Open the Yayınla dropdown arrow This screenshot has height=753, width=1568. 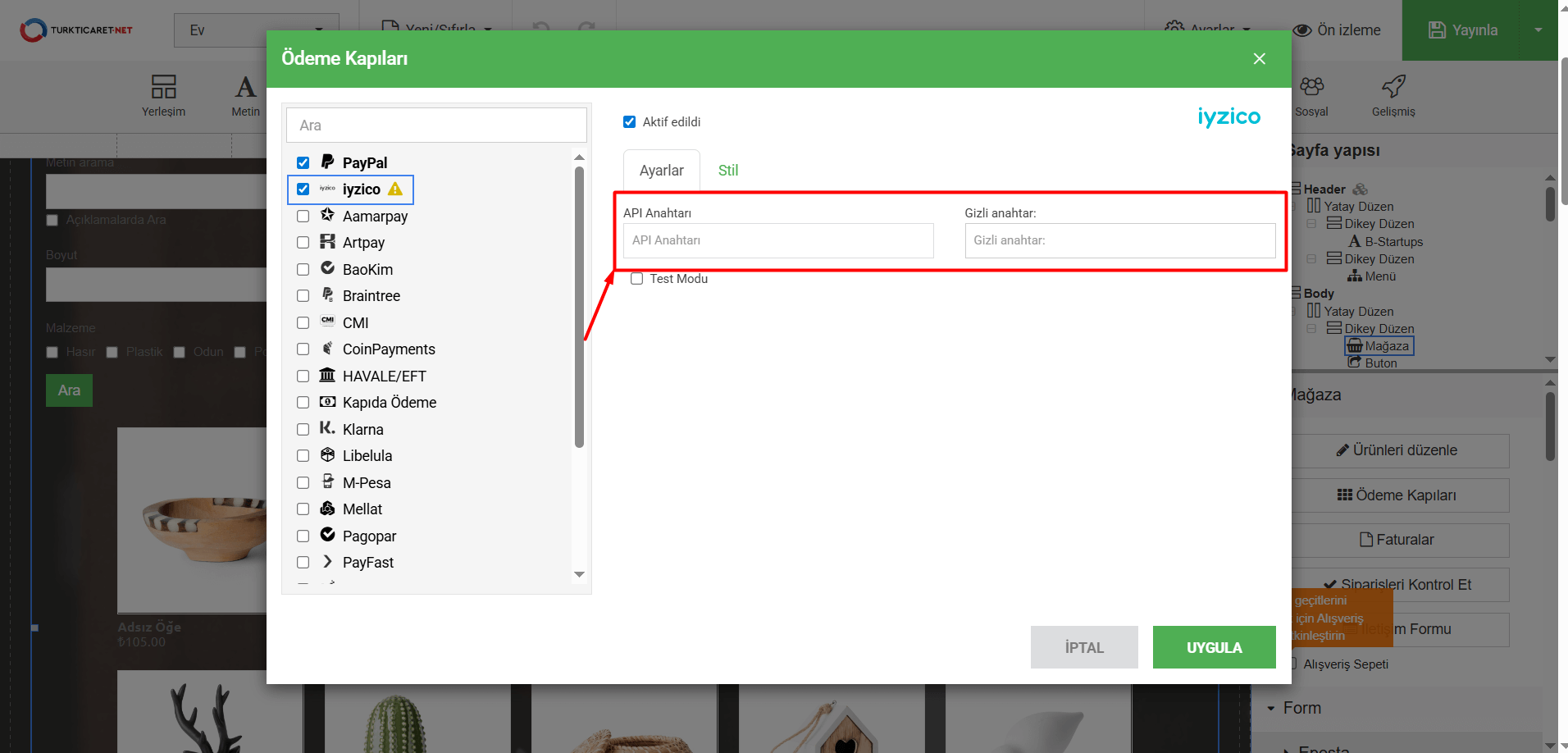tap(1538, 30)
